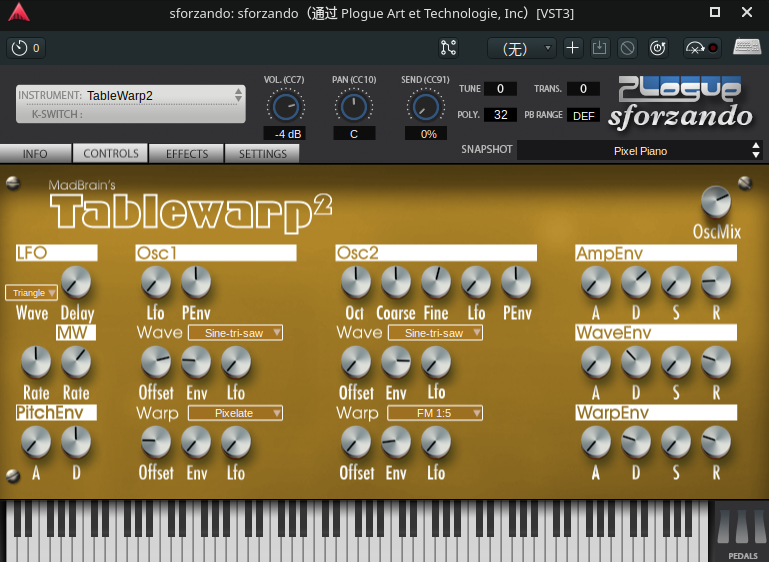
Task: Open the SNAPSHOT Pixel Piano selector
Action: 640,151
